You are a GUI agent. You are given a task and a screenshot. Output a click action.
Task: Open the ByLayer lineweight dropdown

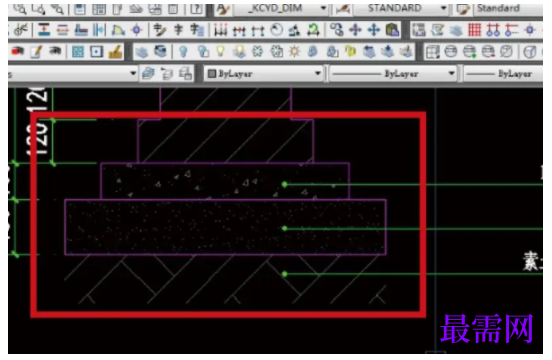(x=503, y=74)
